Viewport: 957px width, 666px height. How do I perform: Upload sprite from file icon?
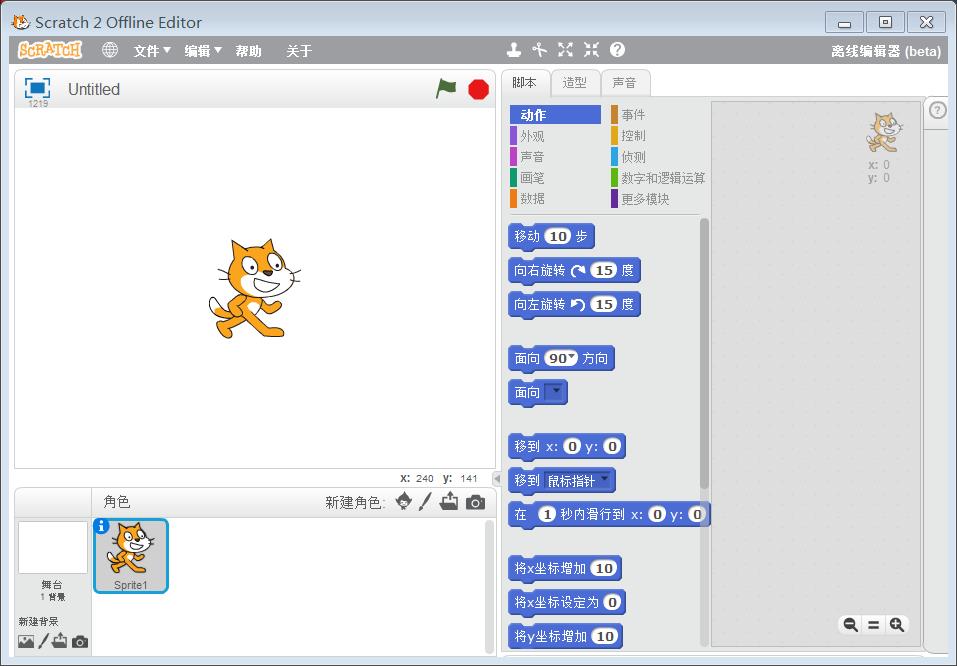click(x=449, y=501)
